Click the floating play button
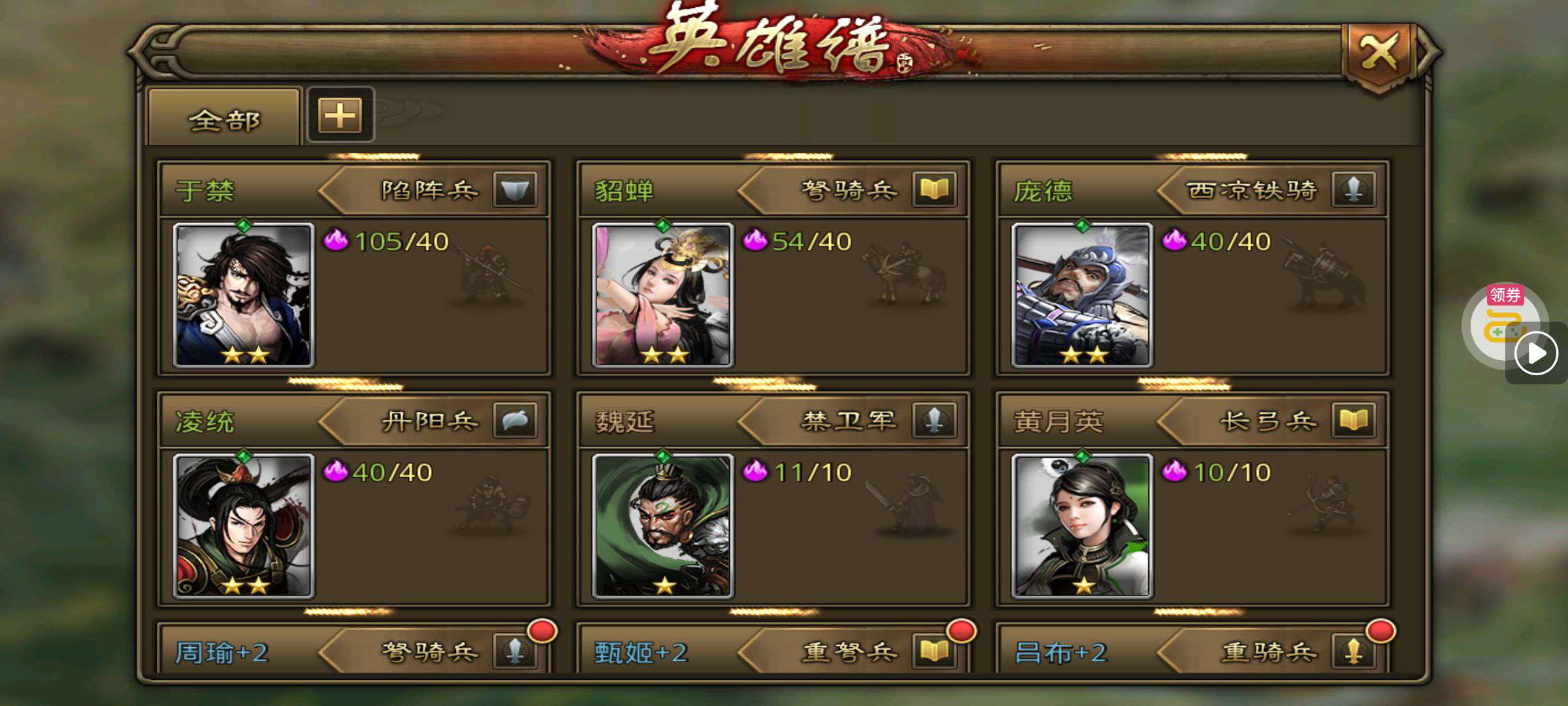The width and height of the screenshot is (1568, 706). coord(1536,354)
